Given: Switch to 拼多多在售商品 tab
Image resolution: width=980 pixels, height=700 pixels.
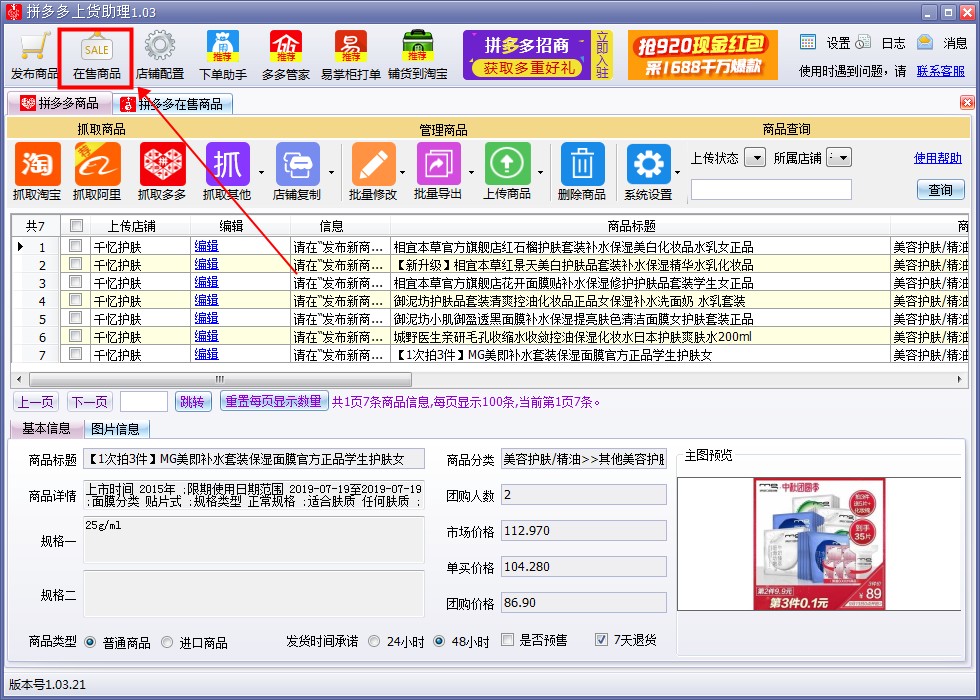Looking at the screenshot, I should coord(172,104).
